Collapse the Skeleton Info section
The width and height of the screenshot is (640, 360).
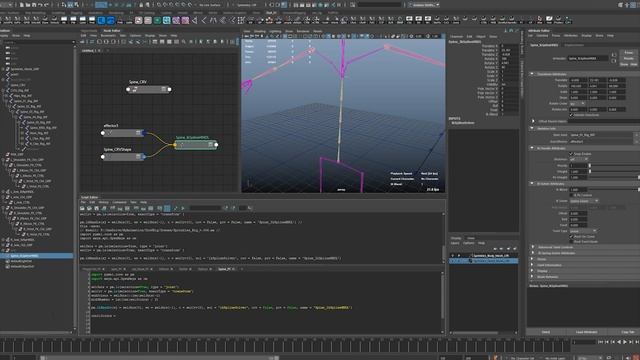click(x=532, y=129)
